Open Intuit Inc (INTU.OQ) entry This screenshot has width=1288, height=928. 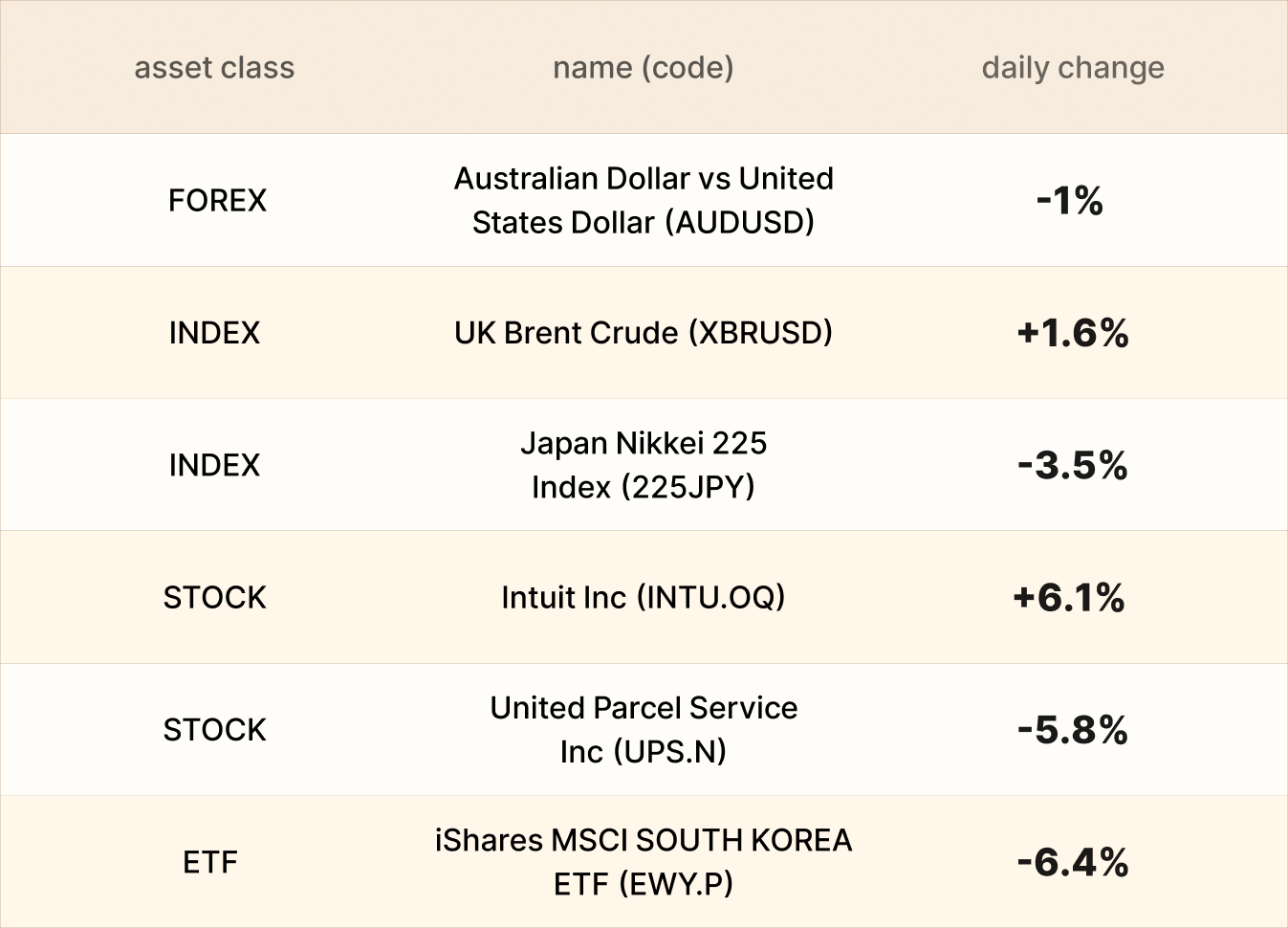[x=644, y=597]
